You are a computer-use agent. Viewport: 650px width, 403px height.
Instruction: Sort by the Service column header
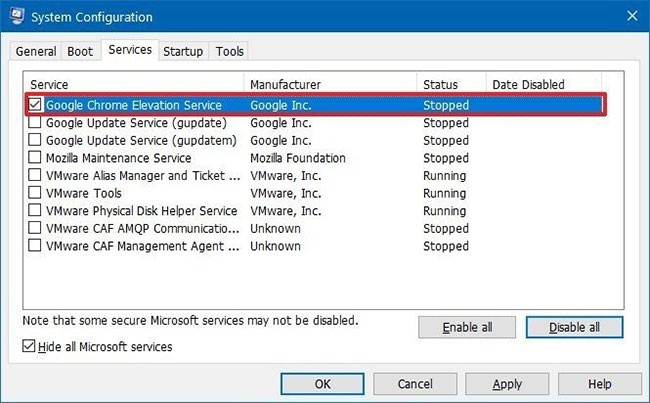[x=133, y=85]
